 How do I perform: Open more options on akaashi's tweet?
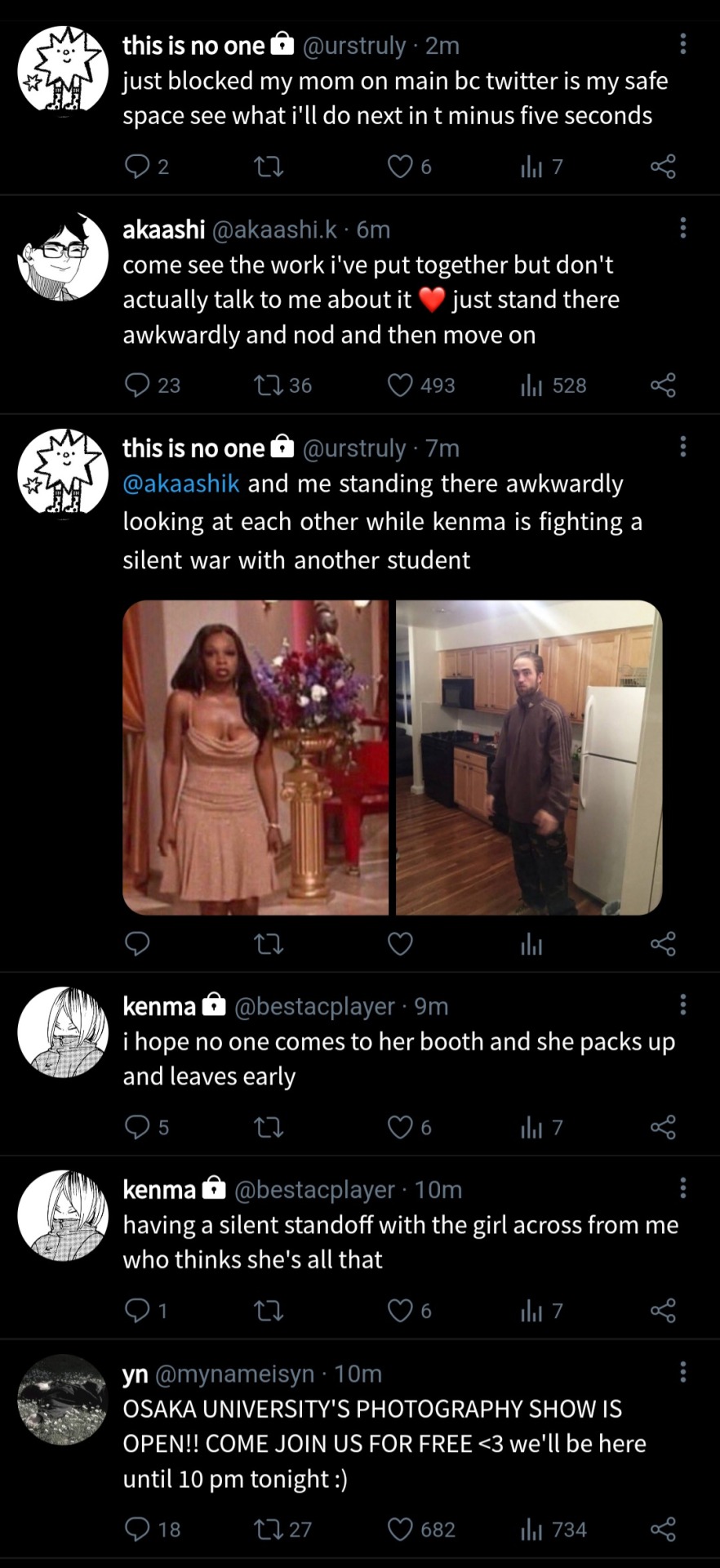683,229
